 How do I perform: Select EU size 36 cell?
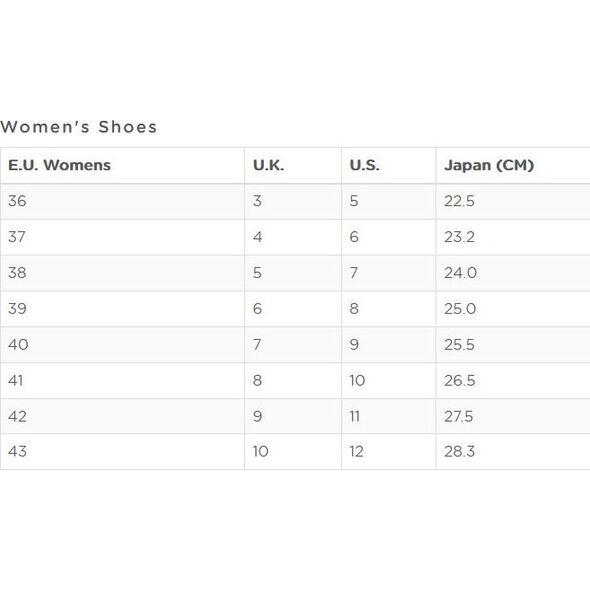pos(122,201)
